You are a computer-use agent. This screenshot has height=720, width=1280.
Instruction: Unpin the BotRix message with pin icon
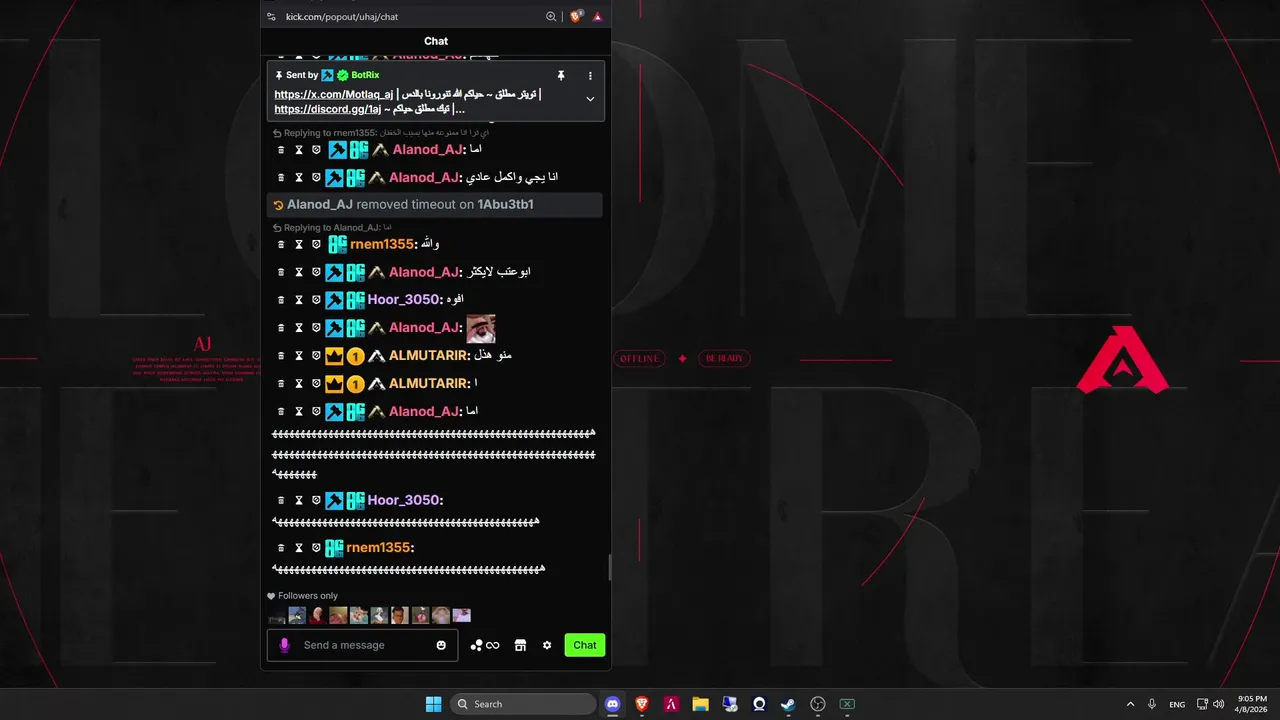pos(561,76)
